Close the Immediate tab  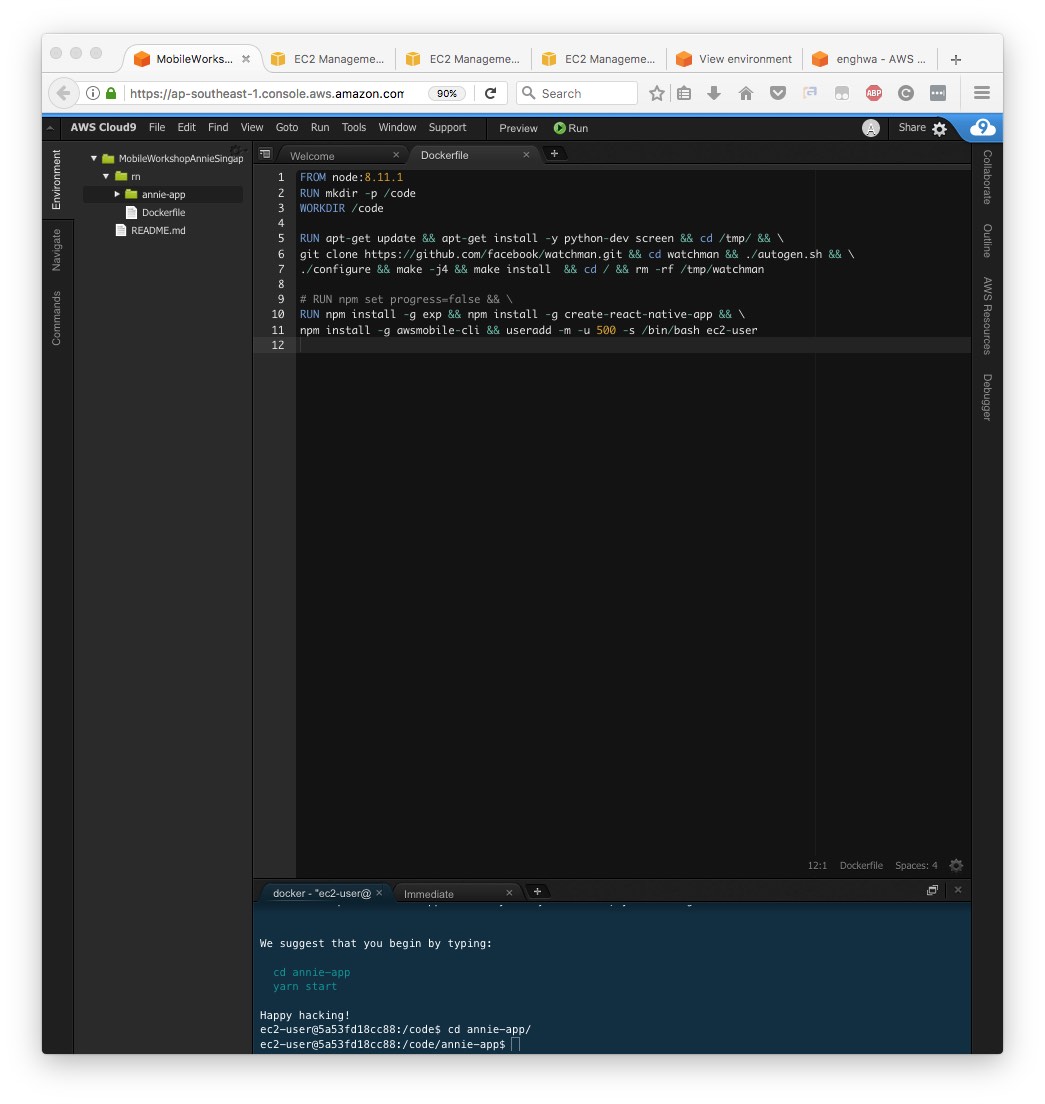point(509,893)
